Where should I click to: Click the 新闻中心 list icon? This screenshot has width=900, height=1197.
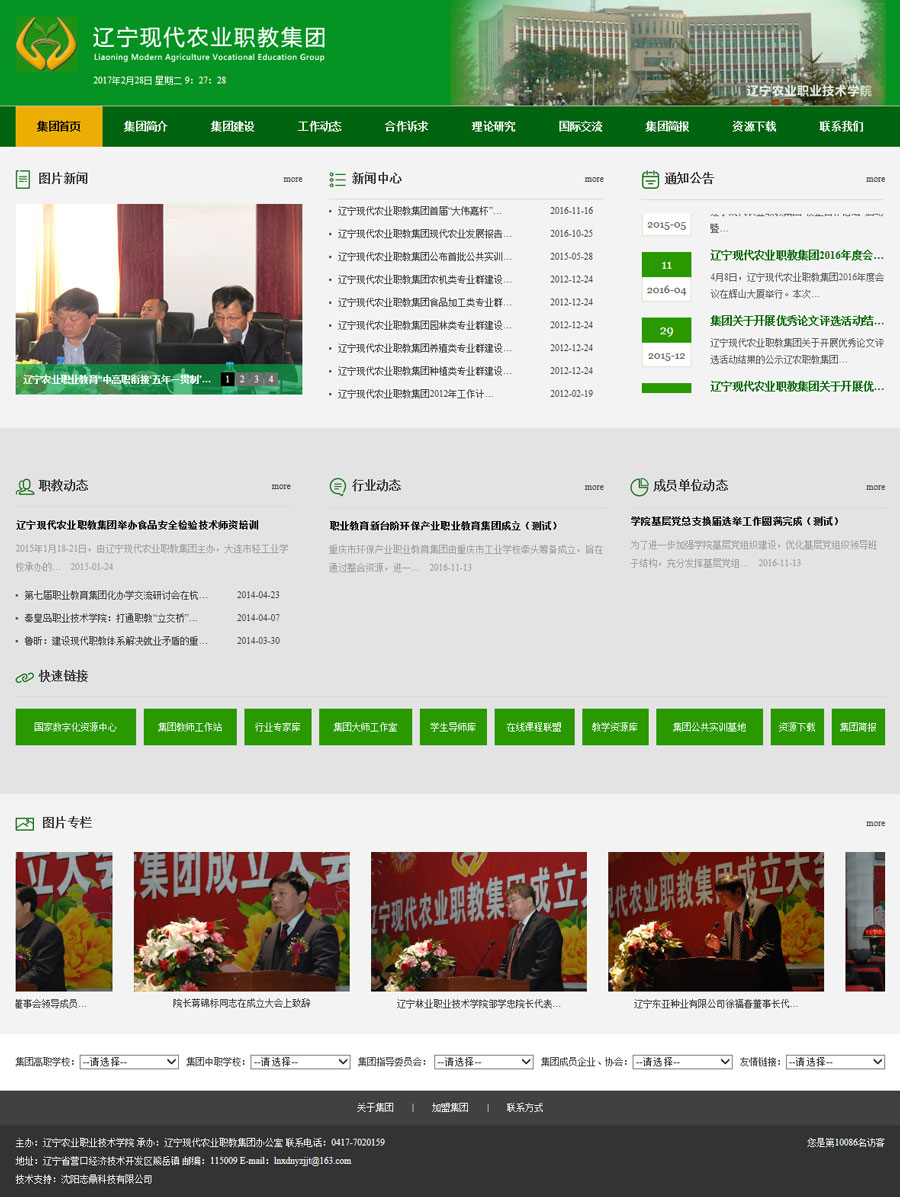(337, 179)
